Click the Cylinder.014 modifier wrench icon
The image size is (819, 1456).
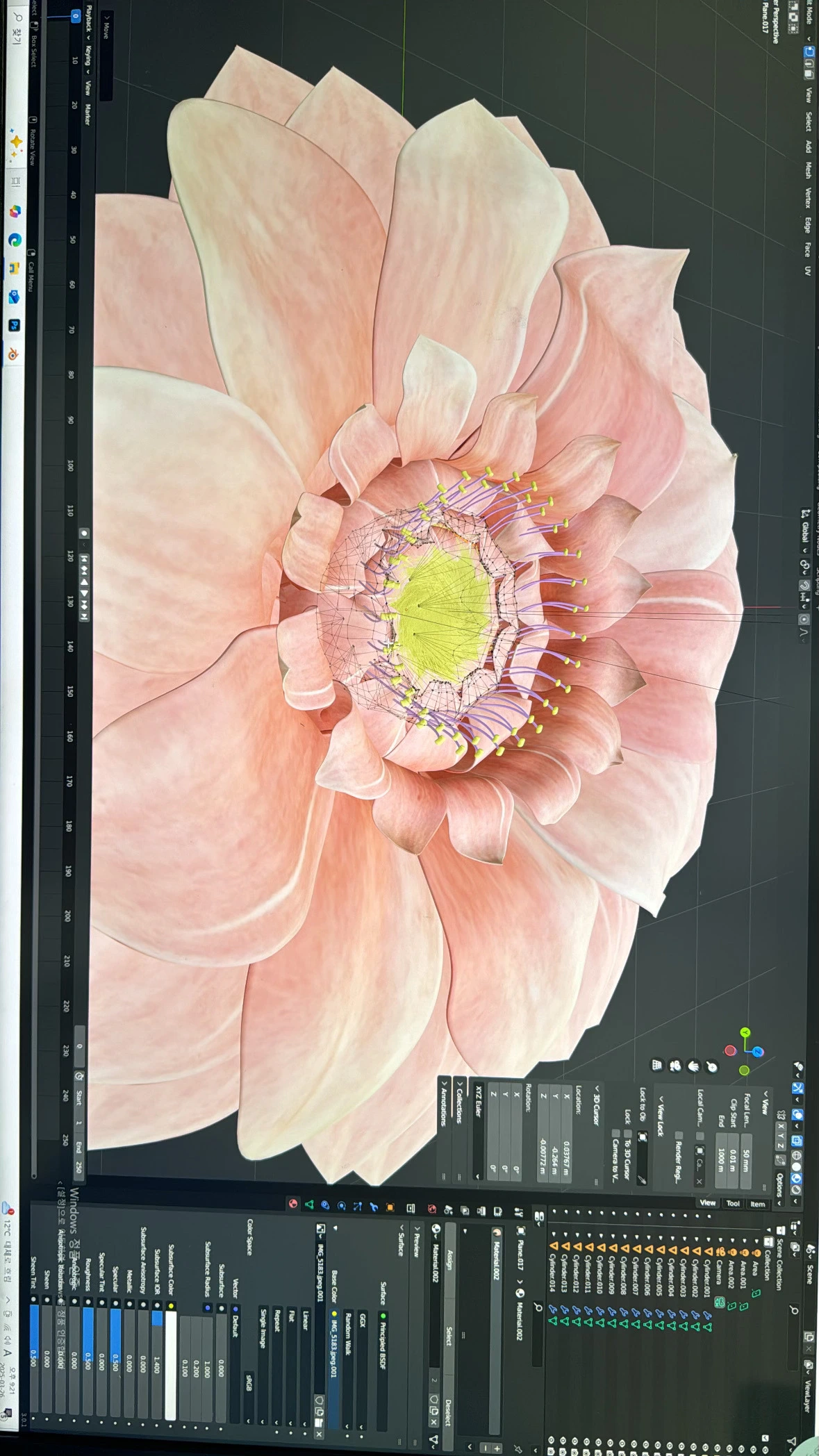point(553,1310)
